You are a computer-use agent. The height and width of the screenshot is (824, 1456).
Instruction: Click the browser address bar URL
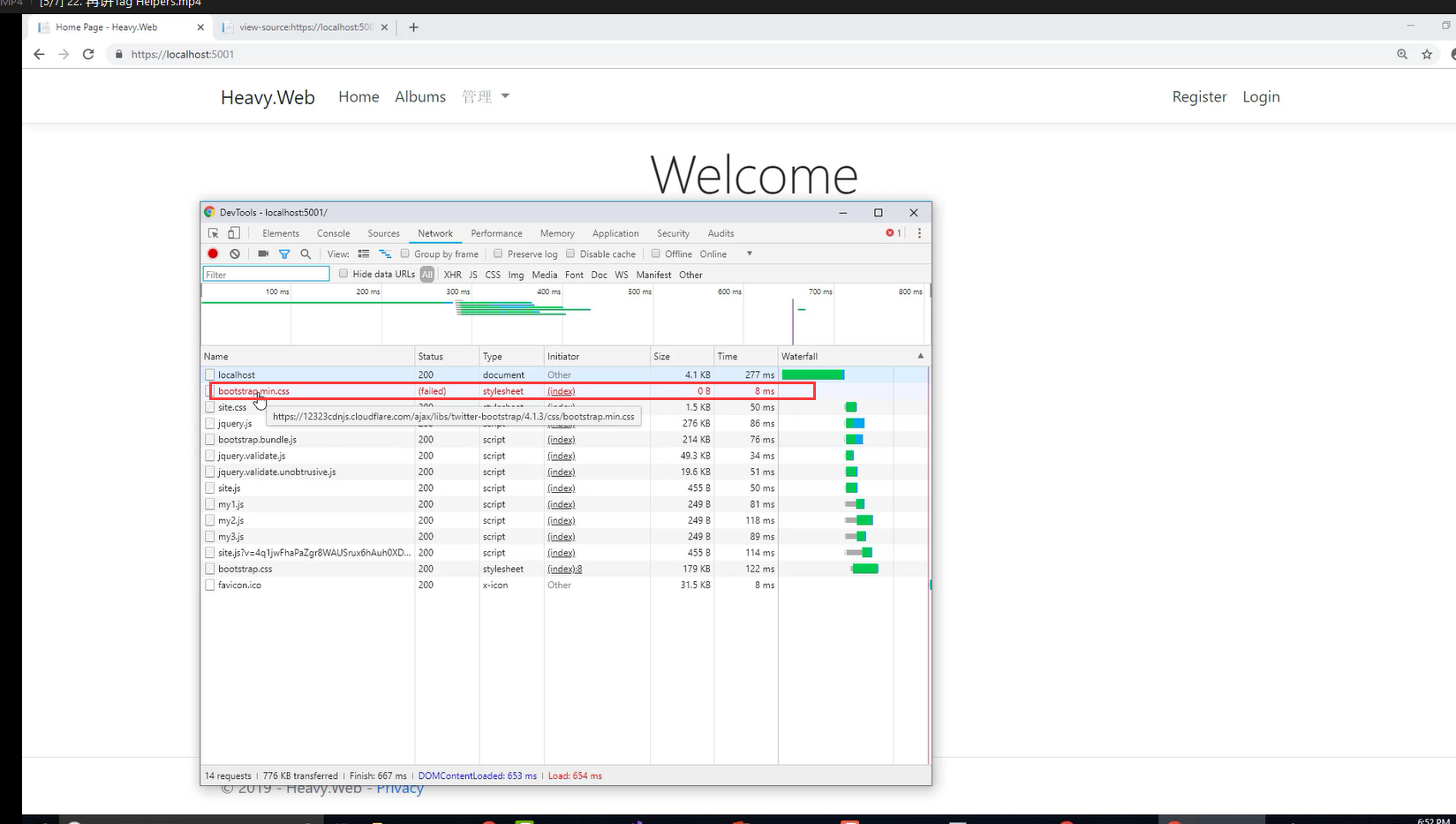coord(183,54)
